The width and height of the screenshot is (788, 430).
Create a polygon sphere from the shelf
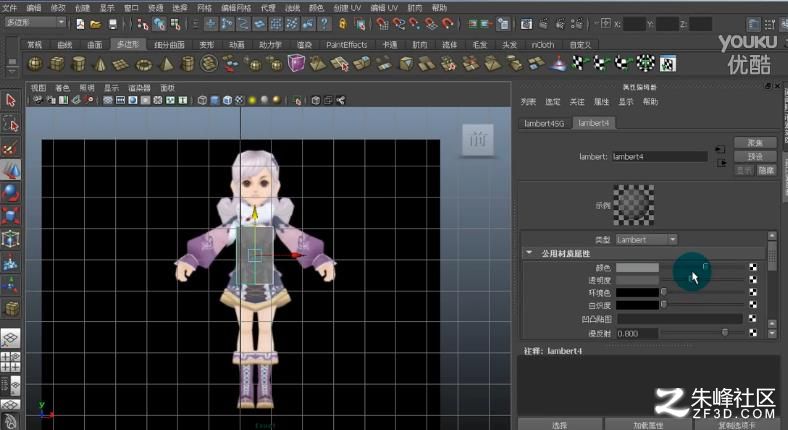(35, 64)
